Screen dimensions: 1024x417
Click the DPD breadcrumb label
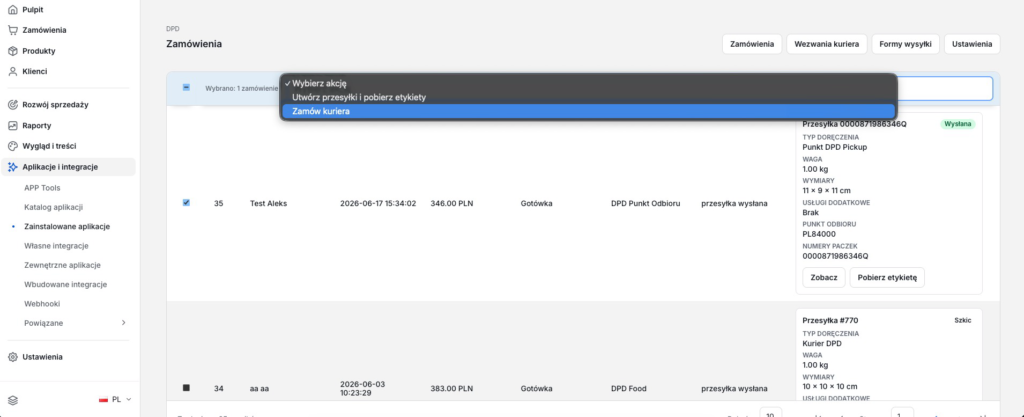click(x=172, y=29)
